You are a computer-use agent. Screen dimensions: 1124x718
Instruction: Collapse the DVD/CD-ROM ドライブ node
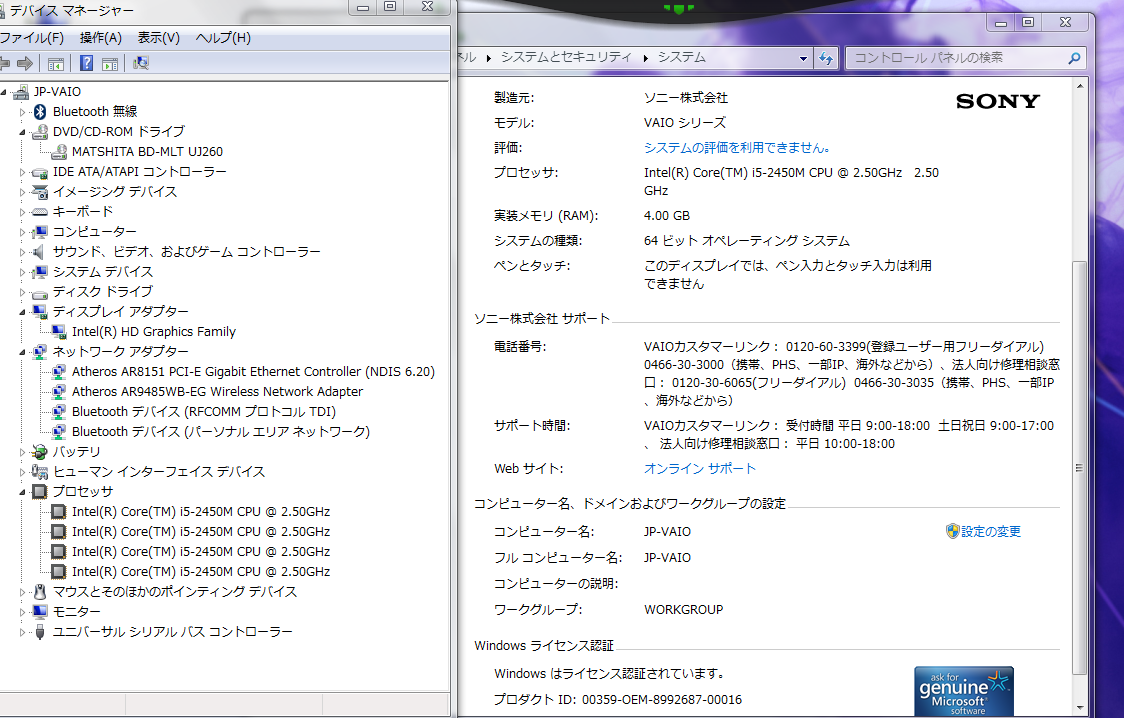(22, 132)
